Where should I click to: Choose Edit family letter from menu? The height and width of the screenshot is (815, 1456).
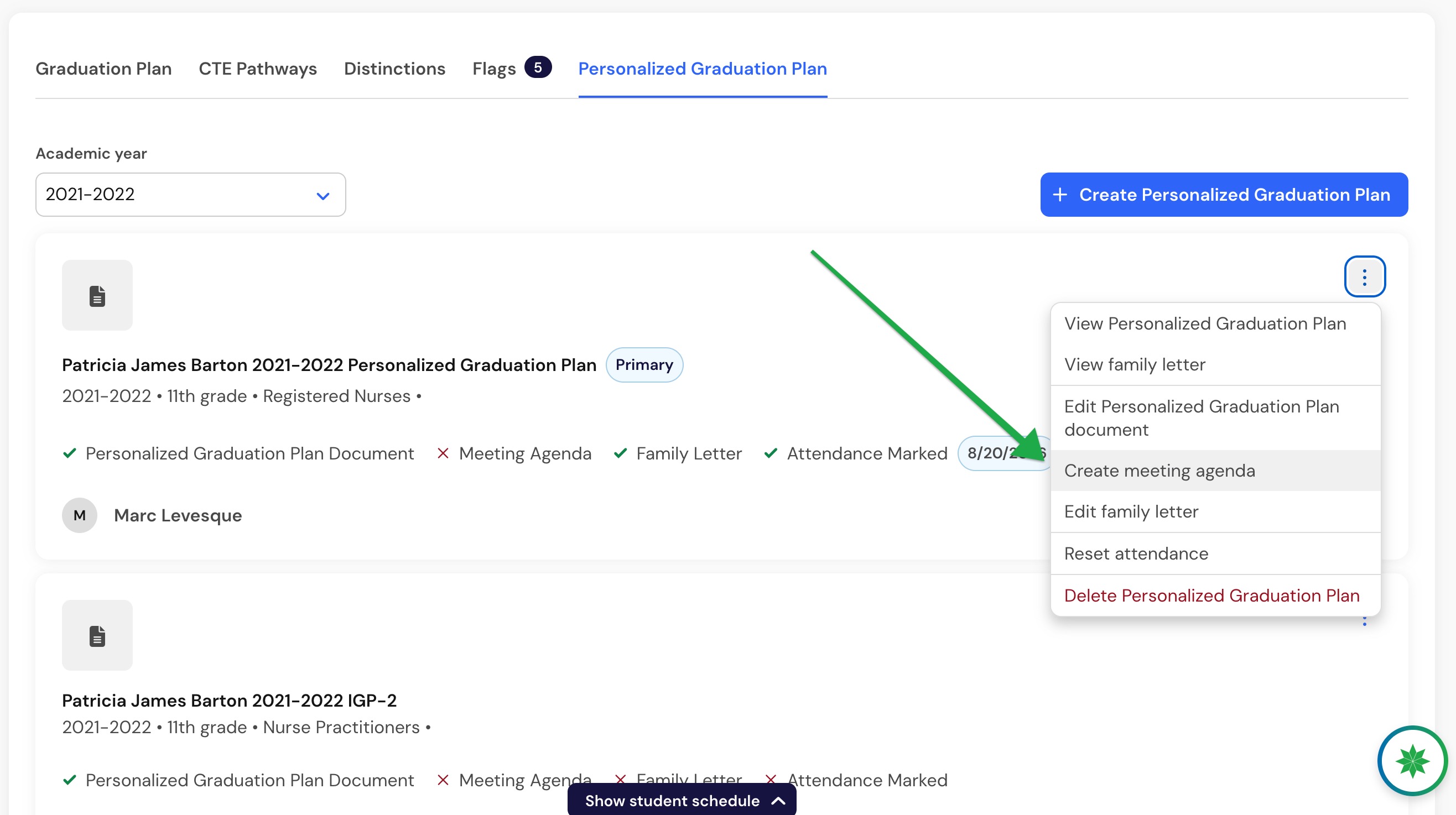[x=1216, y=511]
